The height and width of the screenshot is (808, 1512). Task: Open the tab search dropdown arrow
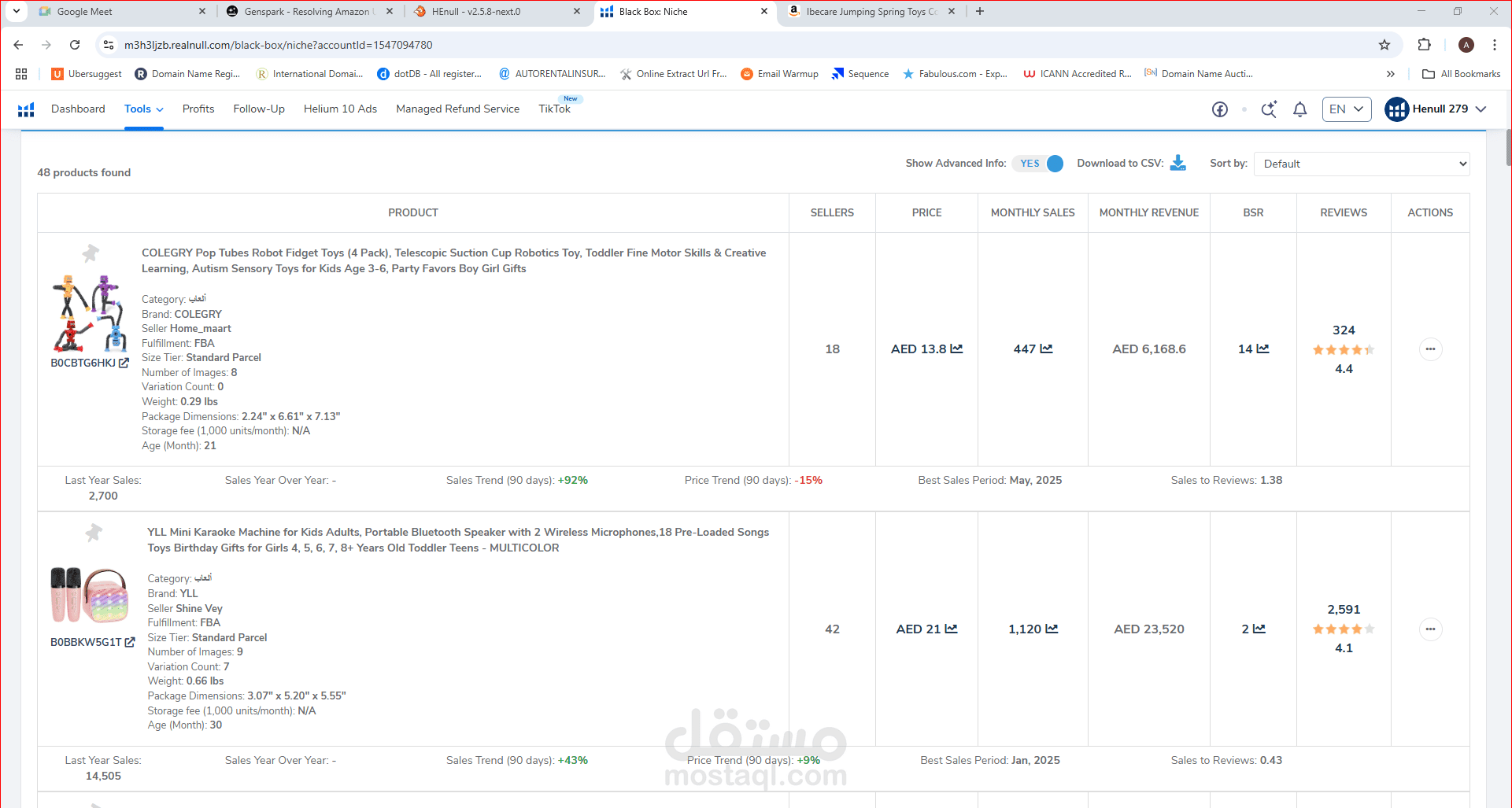16,11
